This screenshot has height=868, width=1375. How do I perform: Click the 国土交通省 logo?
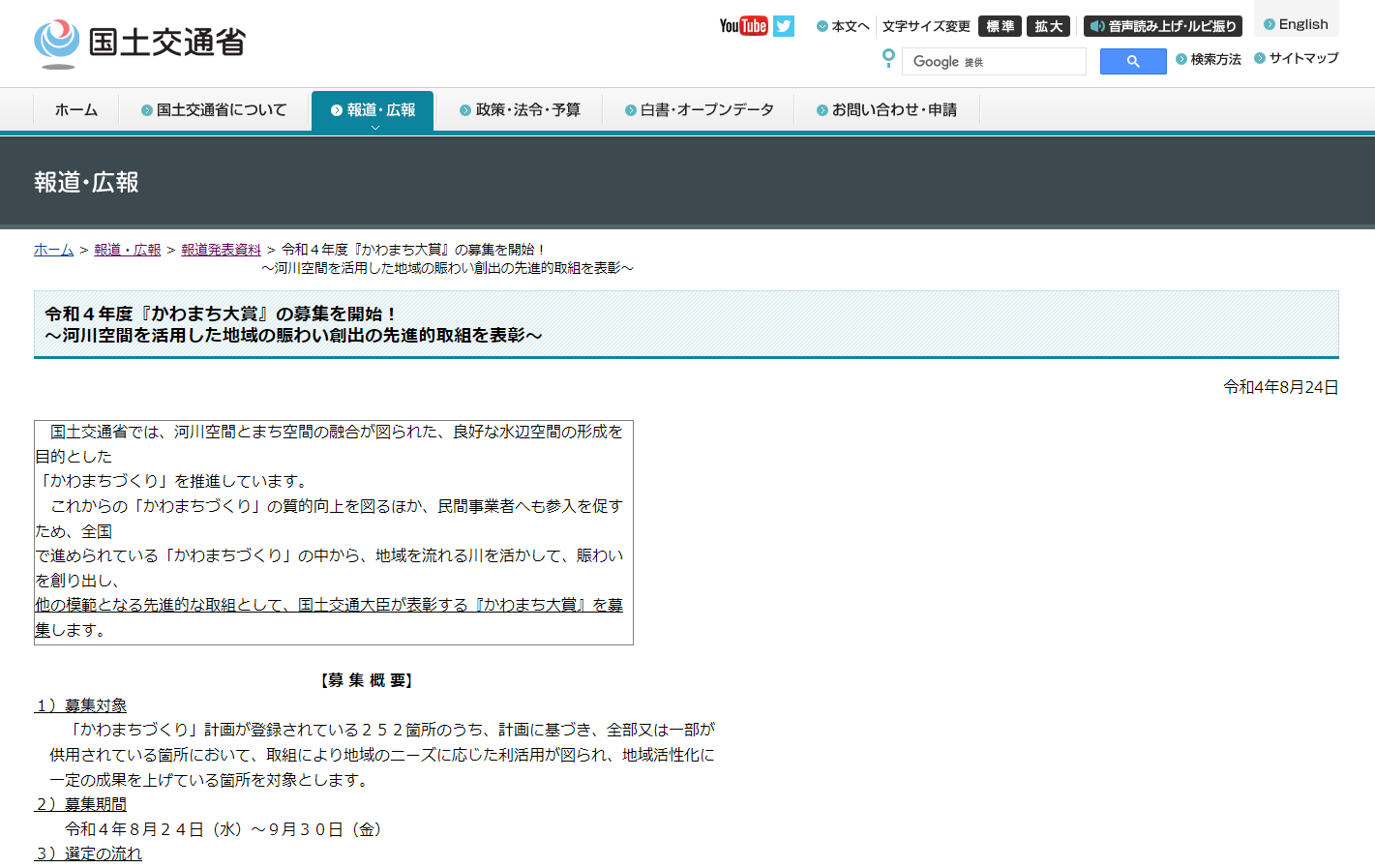[x=140, y=43]
